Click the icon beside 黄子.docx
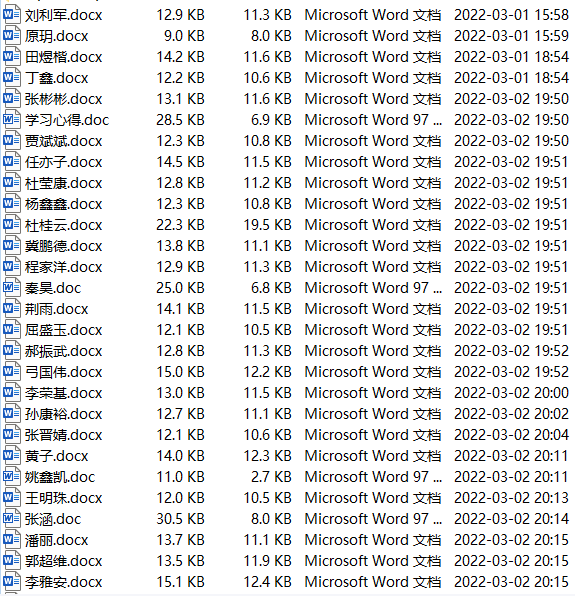The image size is (575, 596). 11,456
